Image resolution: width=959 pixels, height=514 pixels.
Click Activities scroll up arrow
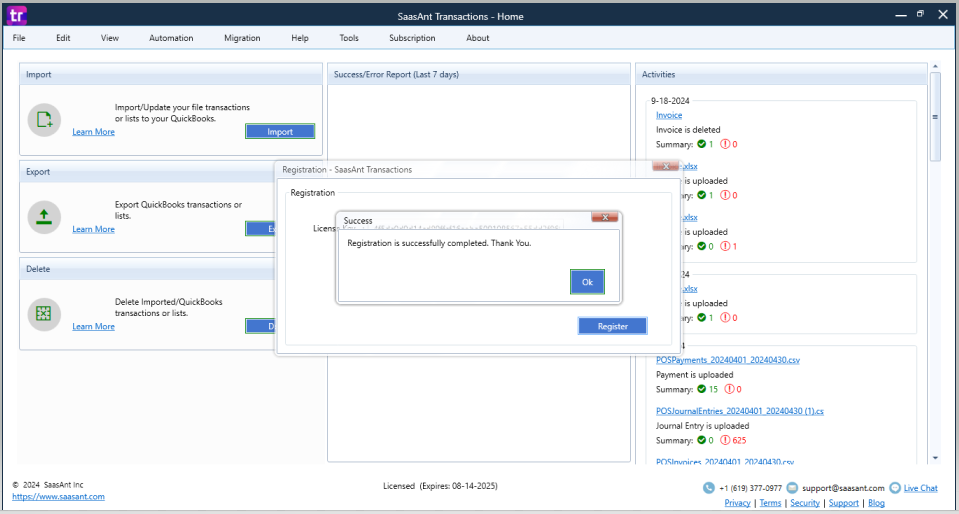click(x=935, y=66)
